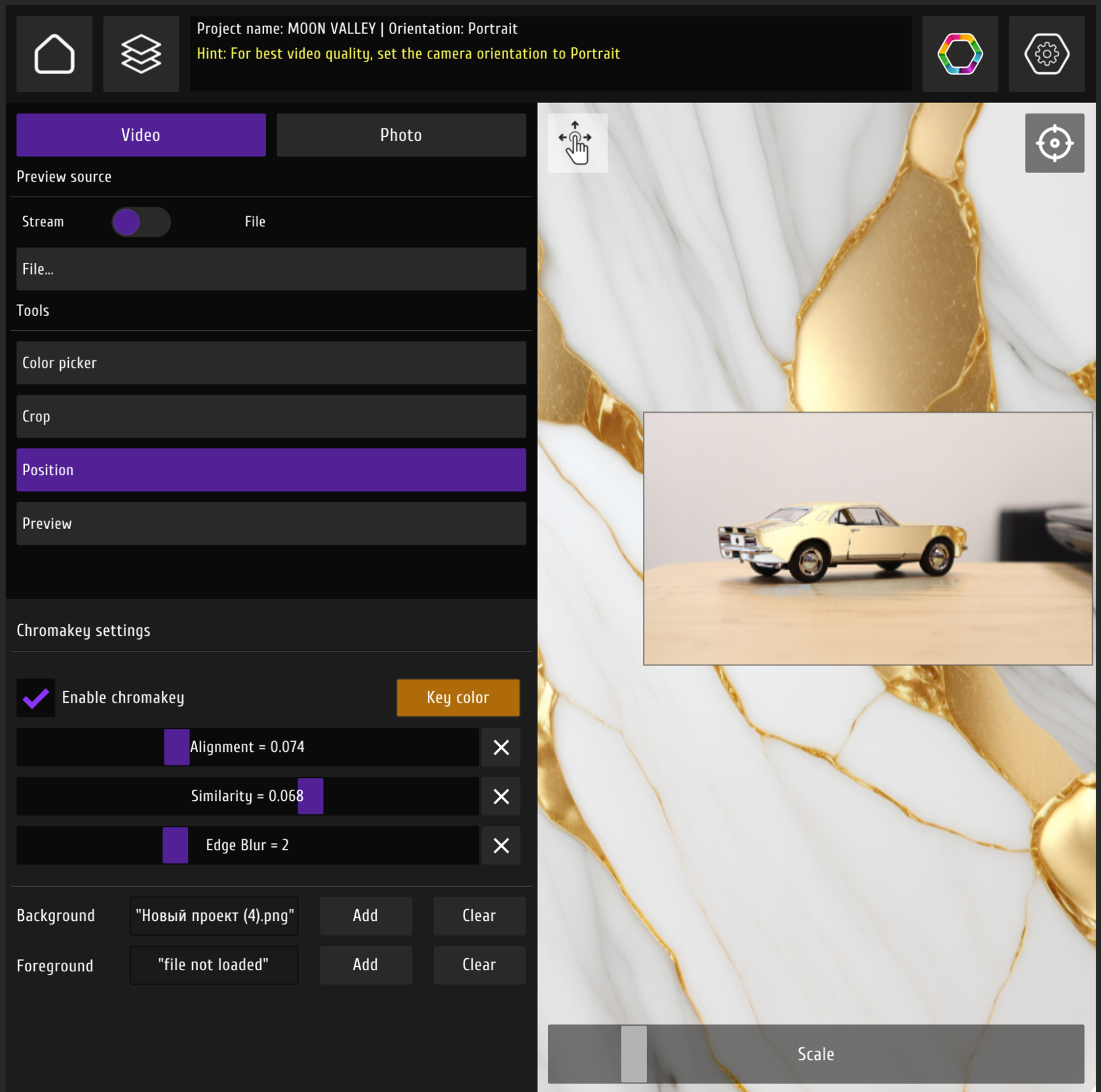
Task: Uncheck Enable chromakey checkbox
Action: (36, 698)
